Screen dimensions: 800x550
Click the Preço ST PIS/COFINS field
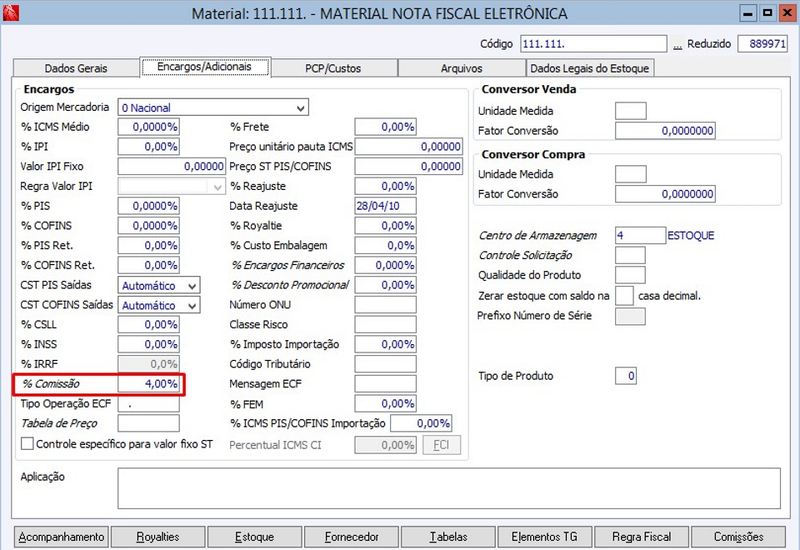click(x=409, y=166)
